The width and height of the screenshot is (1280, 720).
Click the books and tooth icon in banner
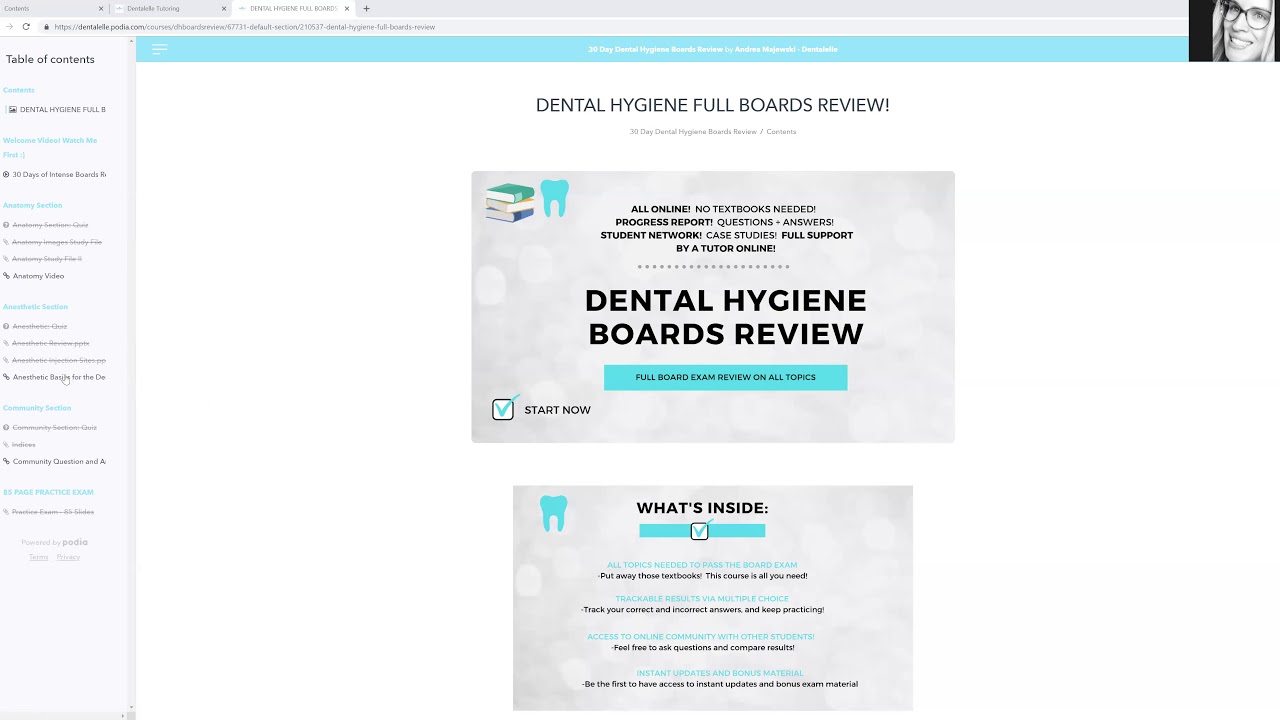(527, 200)
